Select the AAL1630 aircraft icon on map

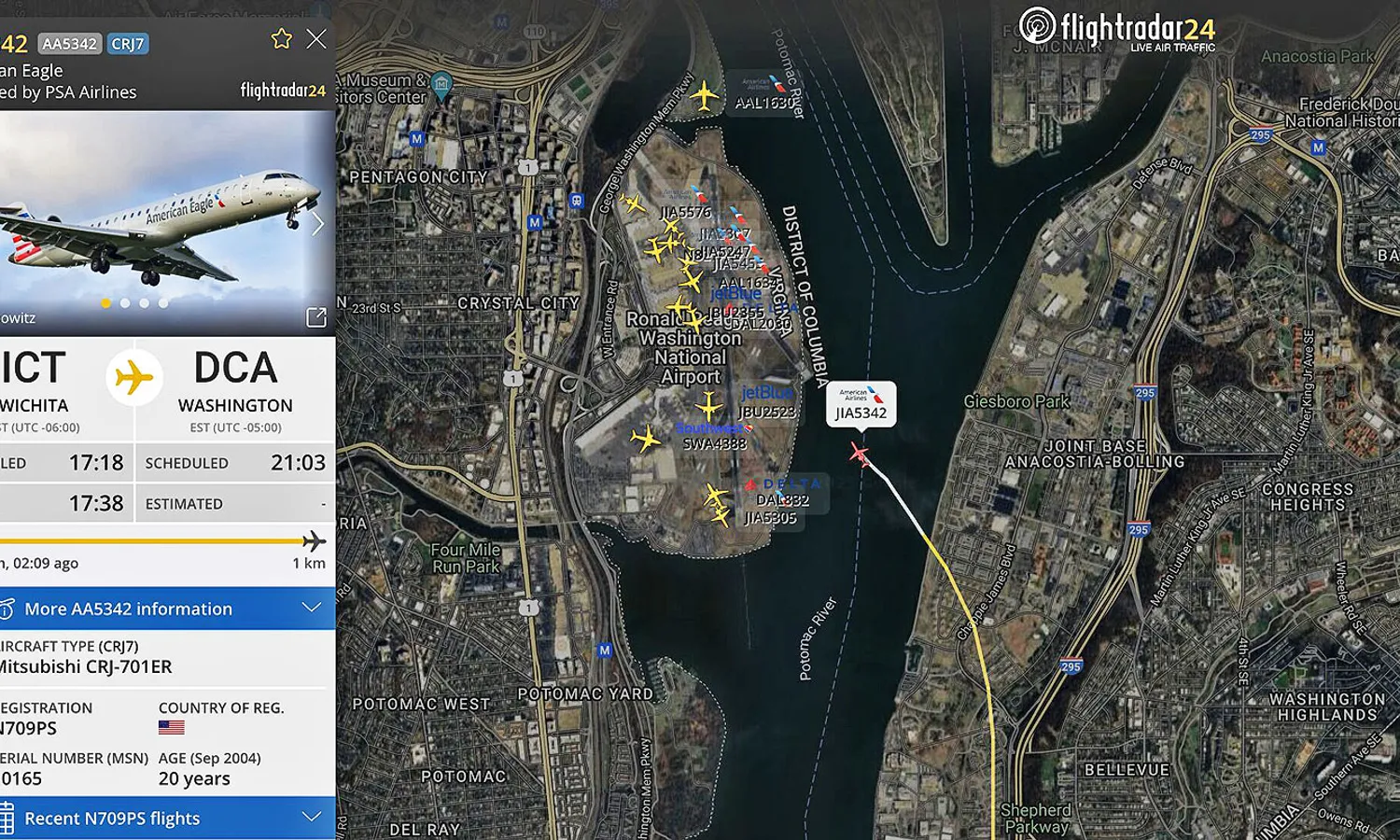(705, 96)
